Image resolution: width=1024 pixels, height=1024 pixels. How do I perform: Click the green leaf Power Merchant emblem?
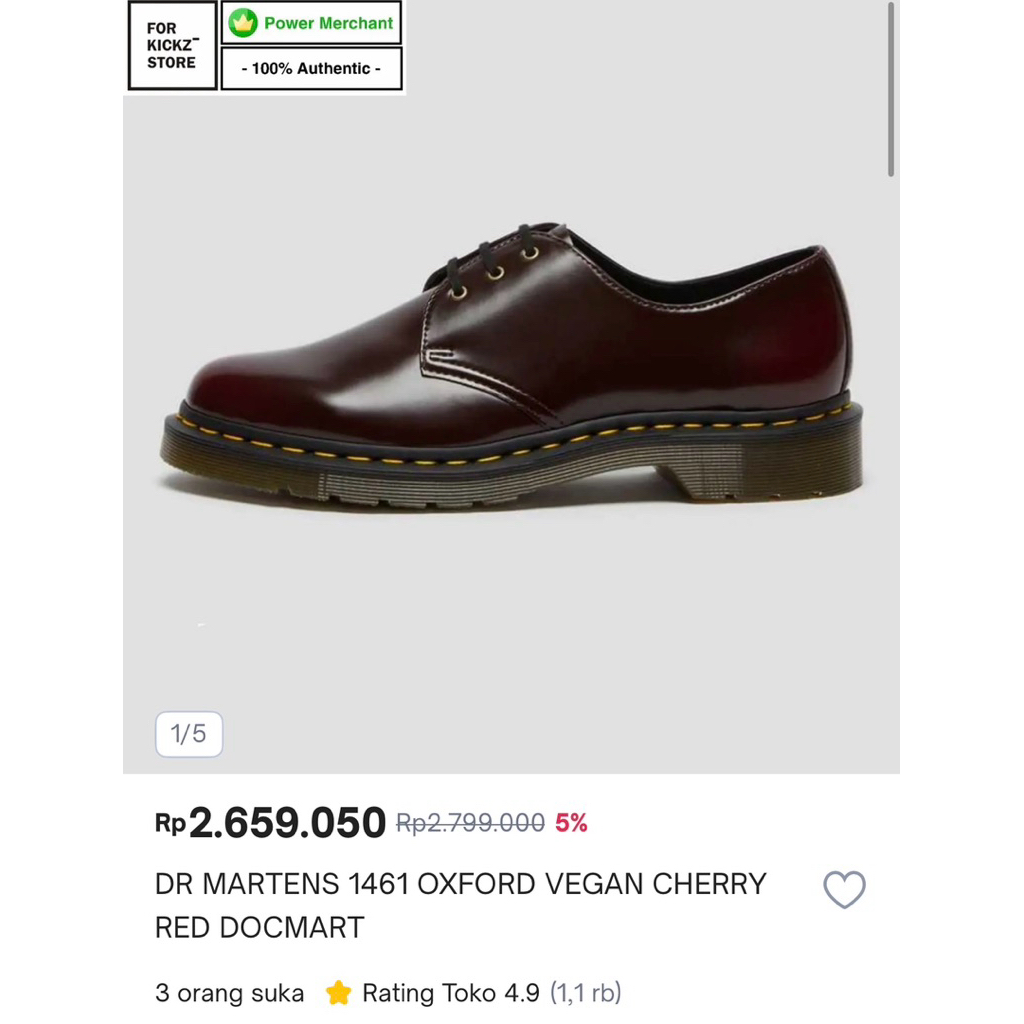point(241,22)
